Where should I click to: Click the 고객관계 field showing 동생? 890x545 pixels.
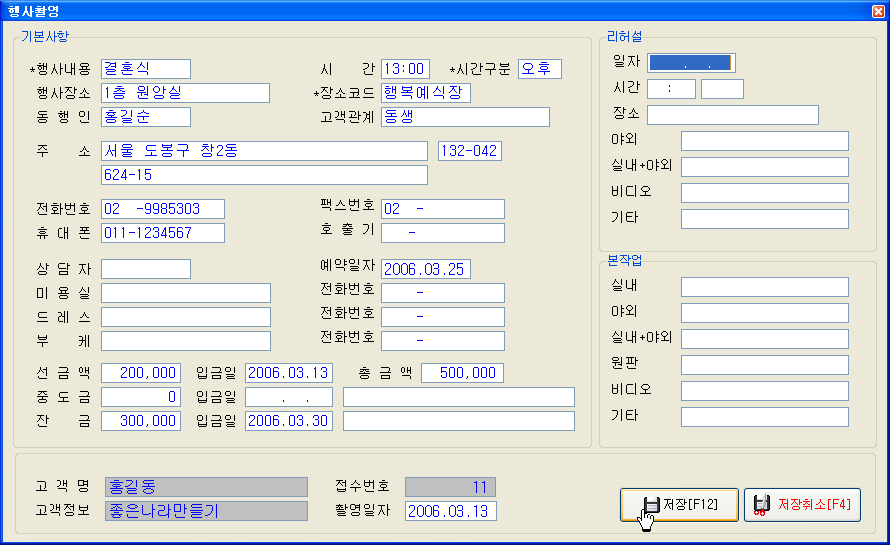pyautogui.click(x=465, y=117)
